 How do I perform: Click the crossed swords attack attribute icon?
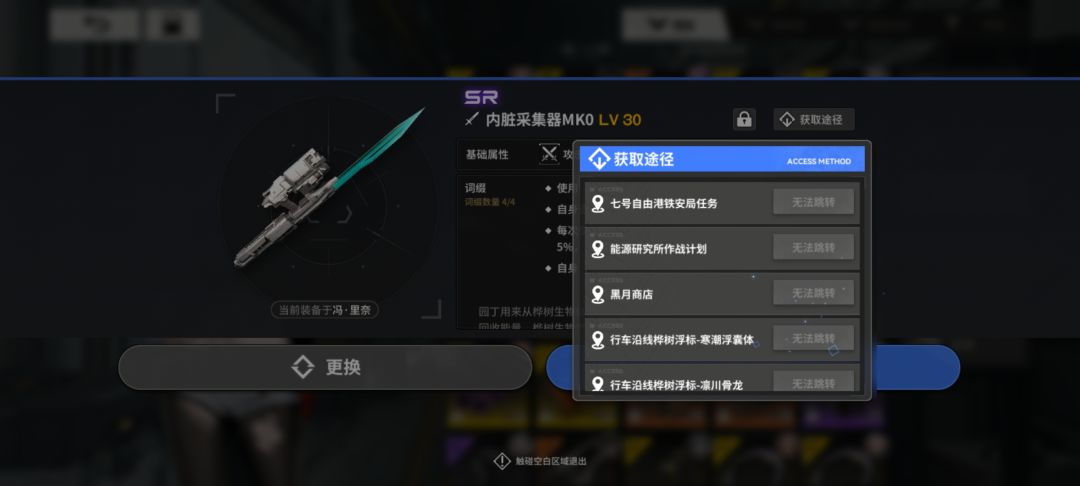(549, 154)
